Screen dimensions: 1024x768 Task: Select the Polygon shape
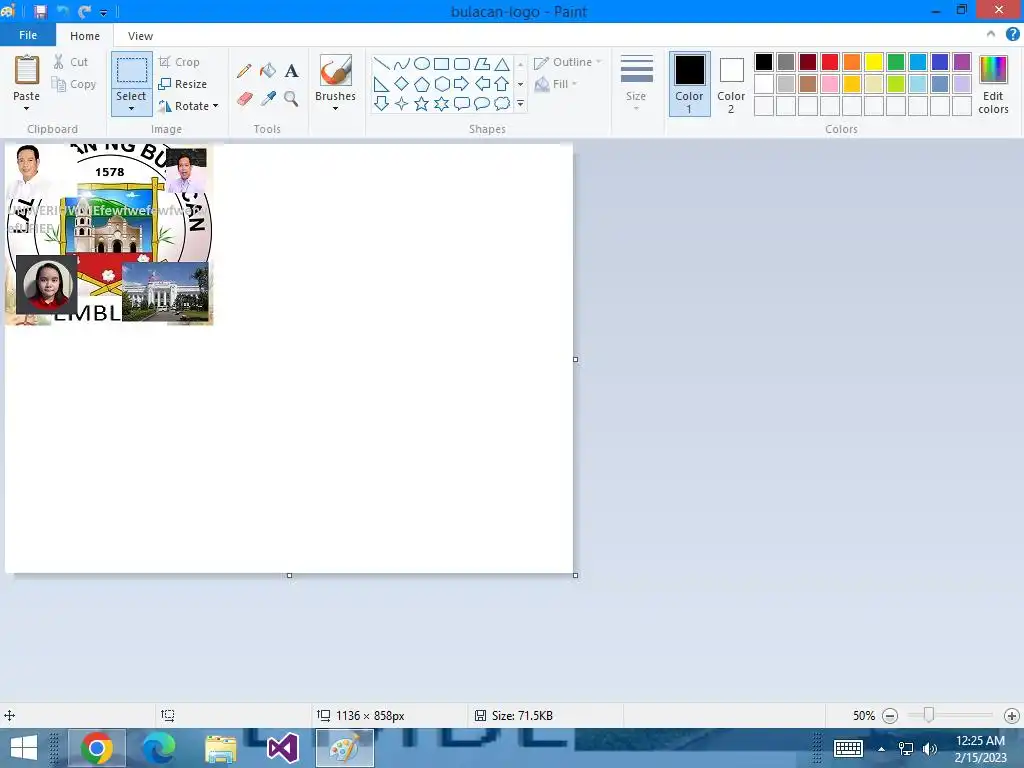[482, 63]
